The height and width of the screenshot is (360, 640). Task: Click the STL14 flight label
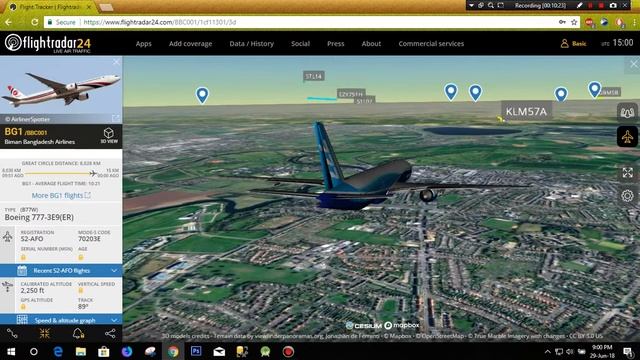click(313, 76)
